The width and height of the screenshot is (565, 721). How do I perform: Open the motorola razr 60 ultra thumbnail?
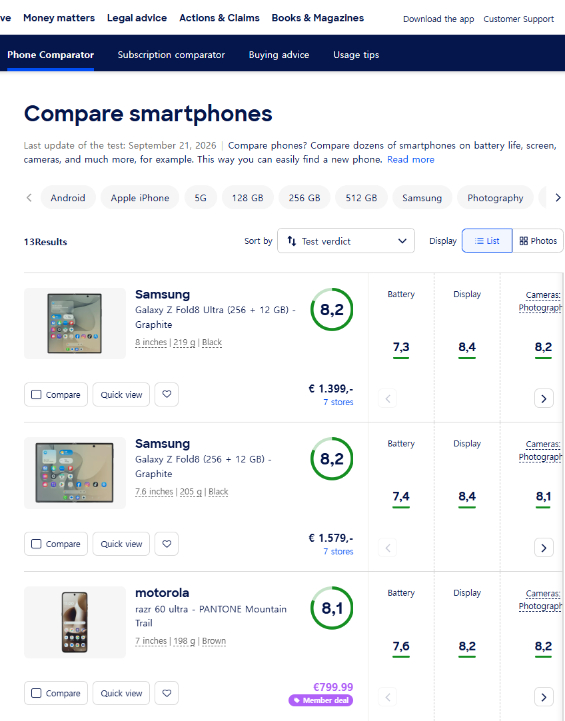pos(74,622)
